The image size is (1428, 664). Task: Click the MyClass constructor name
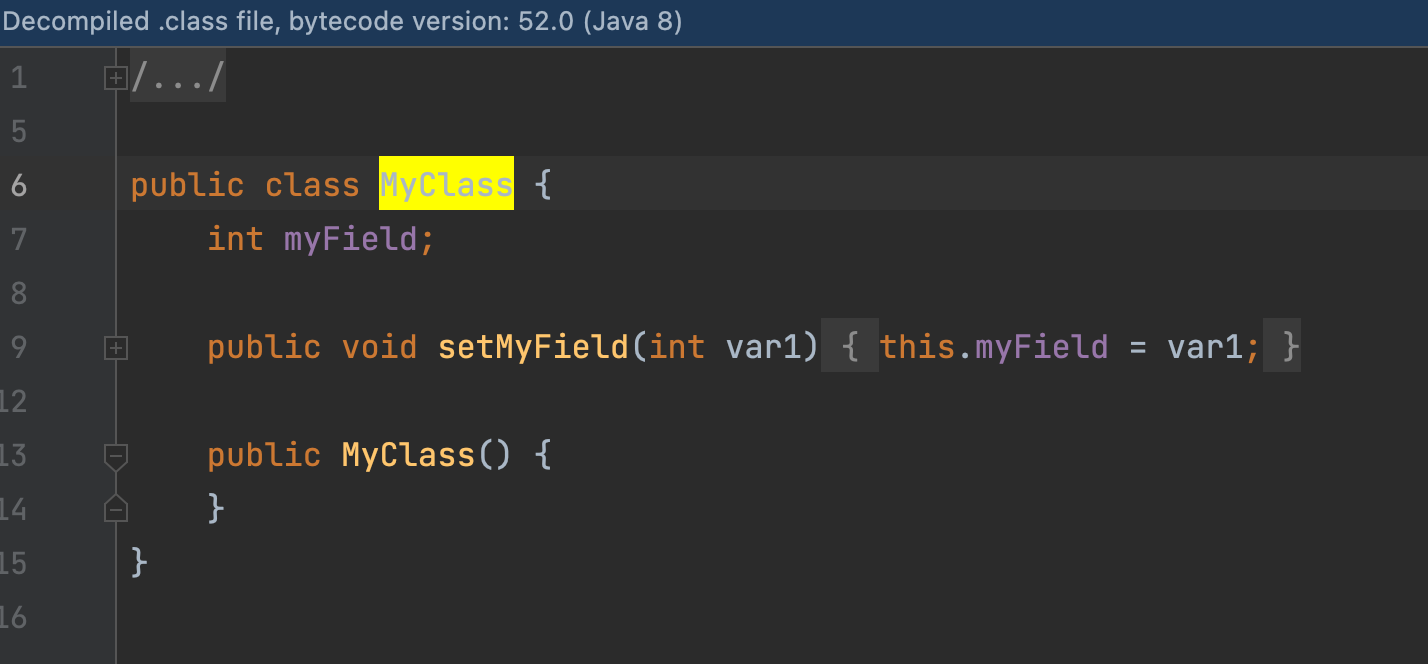[x=408, y=455]
